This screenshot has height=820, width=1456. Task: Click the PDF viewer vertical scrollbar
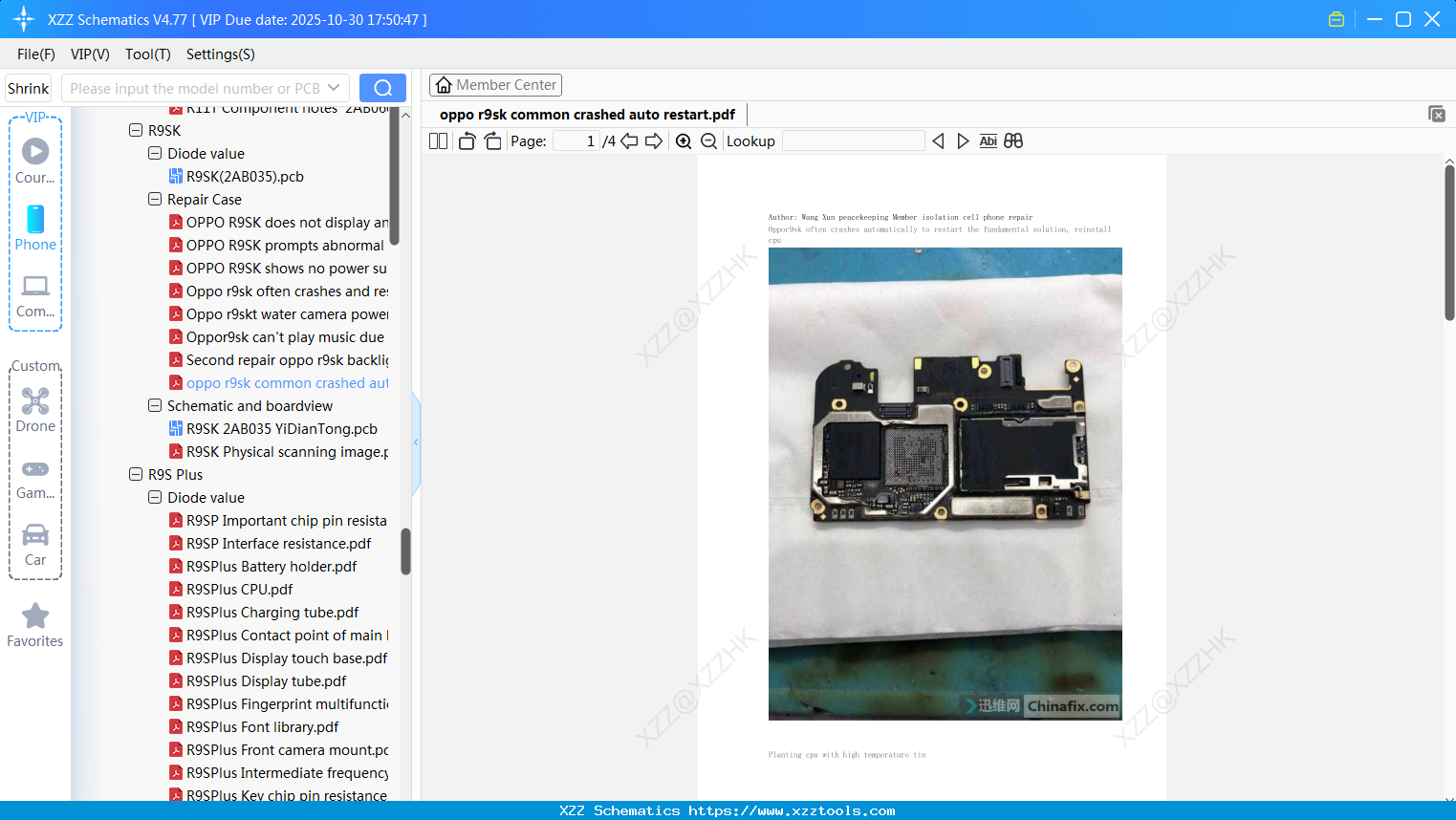pos(1449,241)
